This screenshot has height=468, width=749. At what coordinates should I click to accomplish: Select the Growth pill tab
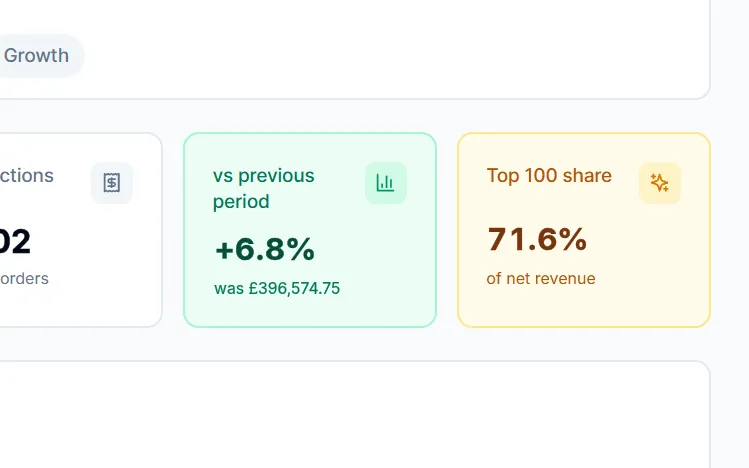[x=36, y=55]
